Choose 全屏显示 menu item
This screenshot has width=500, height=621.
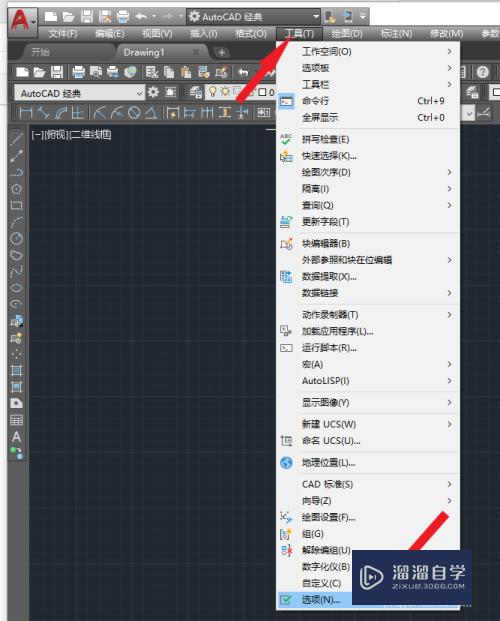point(368,118)
